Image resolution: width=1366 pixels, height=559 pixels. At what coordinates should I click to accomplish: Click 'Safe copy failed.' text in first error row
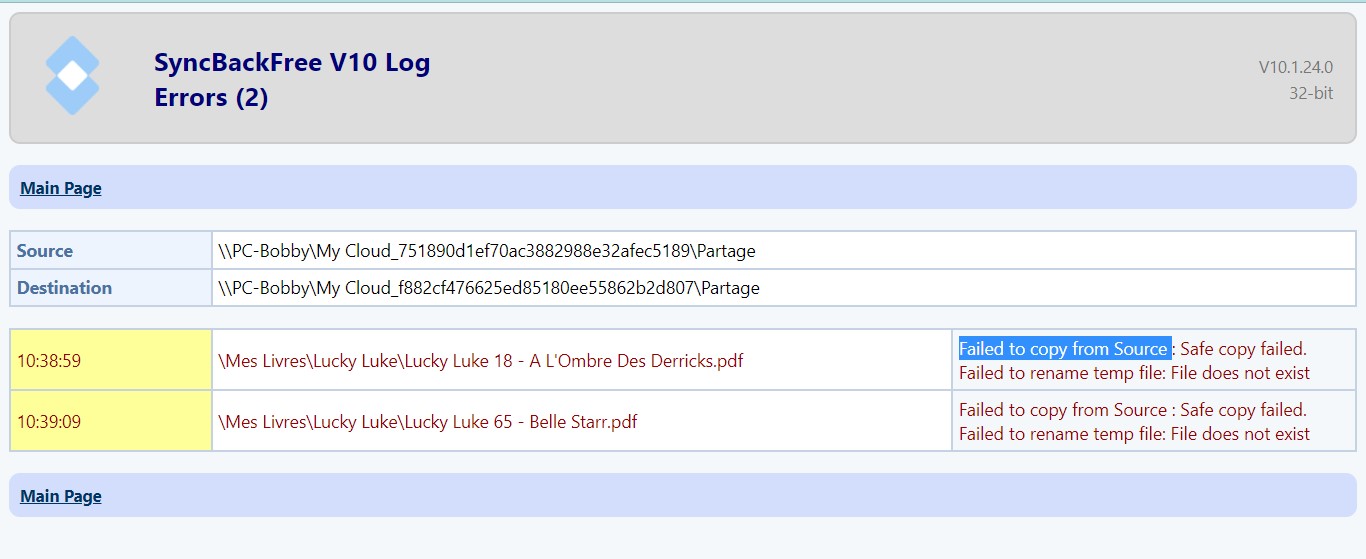(x=1243, y=349)
